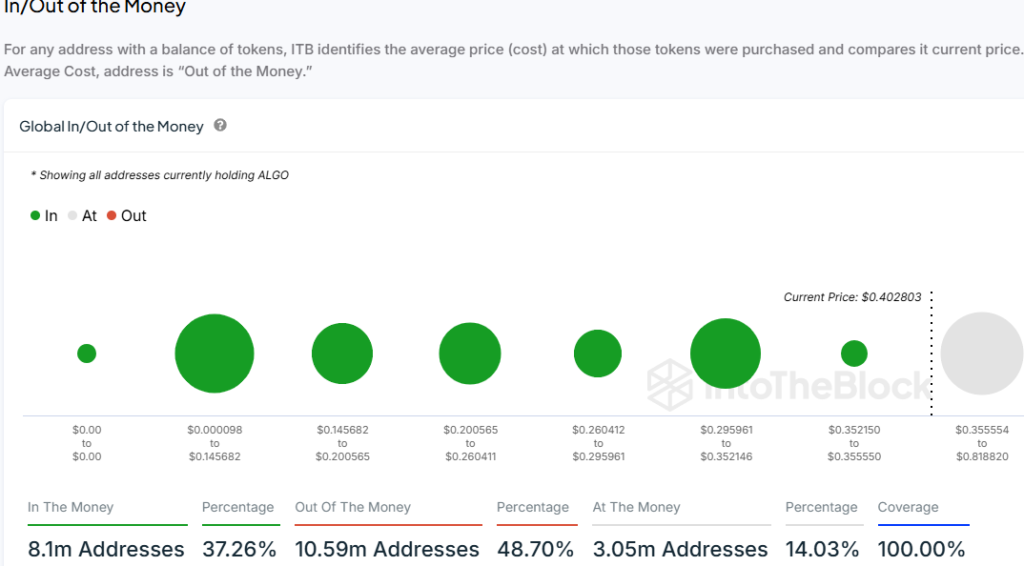Click the 'In The Money' stat label
The width and height of the screenshot is (1024, 566).
pyautogui.click(x=71, y=507)
